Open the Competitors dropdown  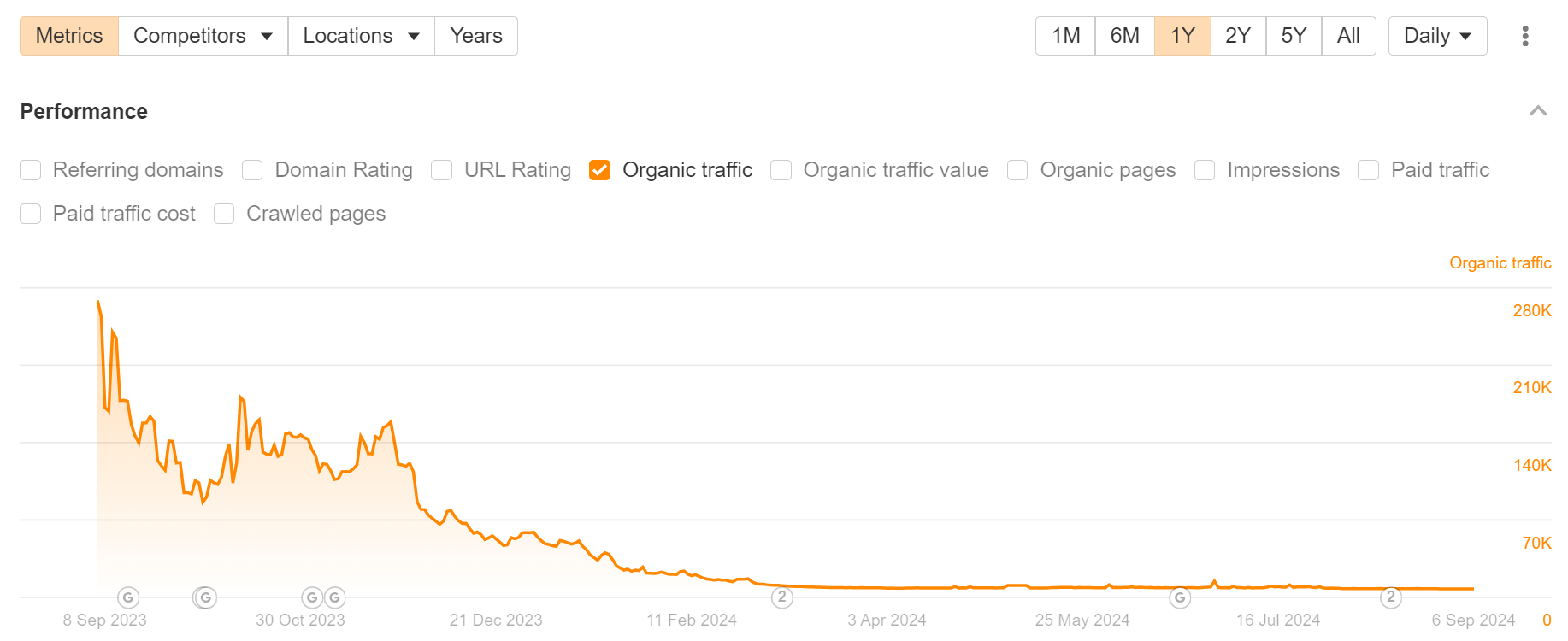point(202,35)
